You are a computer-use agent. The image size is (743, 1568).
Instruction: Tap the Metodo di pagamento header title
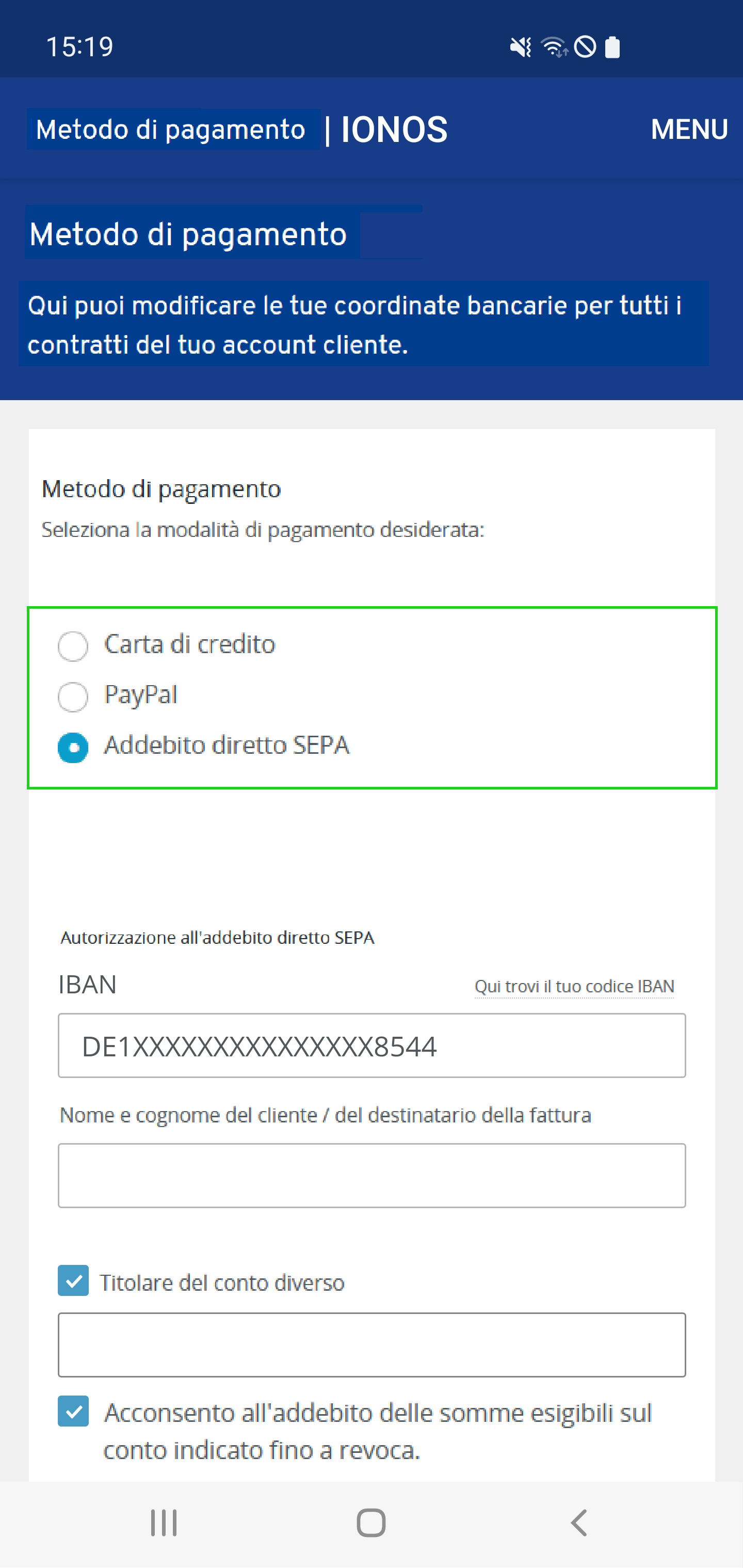(171, 130)
